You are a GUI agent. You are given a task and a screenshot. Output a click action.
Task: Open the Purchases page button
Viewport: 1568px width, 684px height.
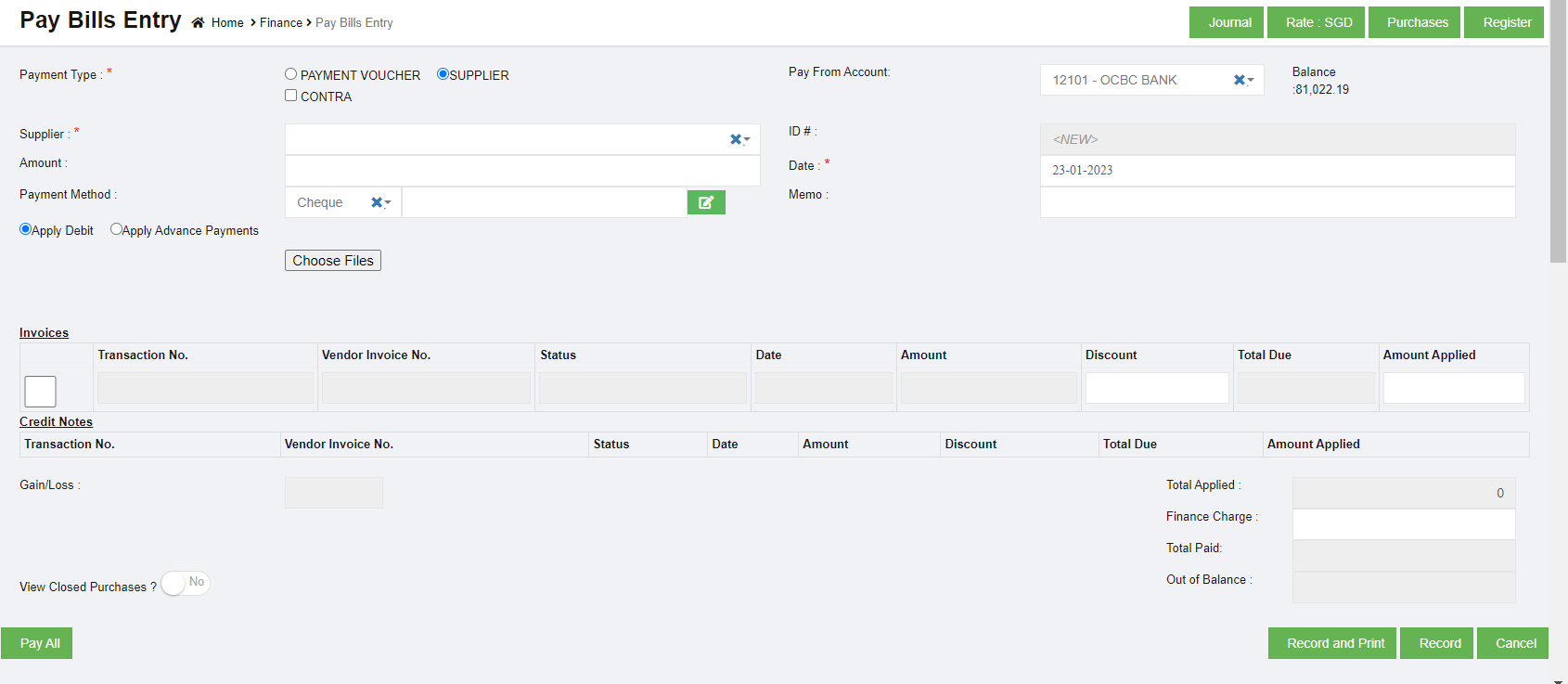[1417, 22]
